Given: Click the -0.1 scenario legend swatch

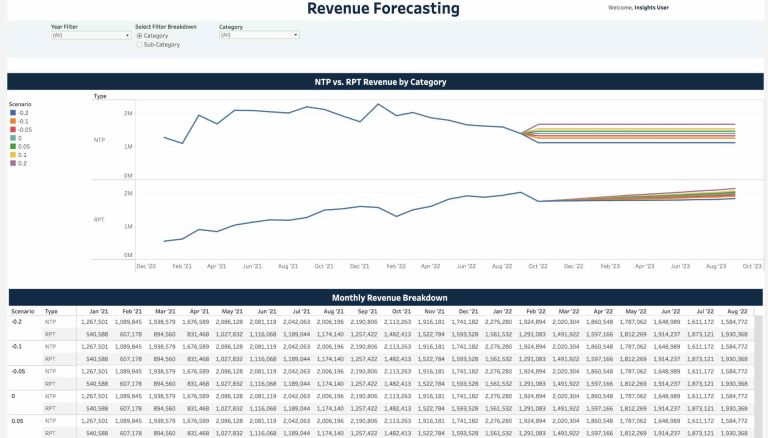Looking at the screenshot, I should tap(13, 121).
